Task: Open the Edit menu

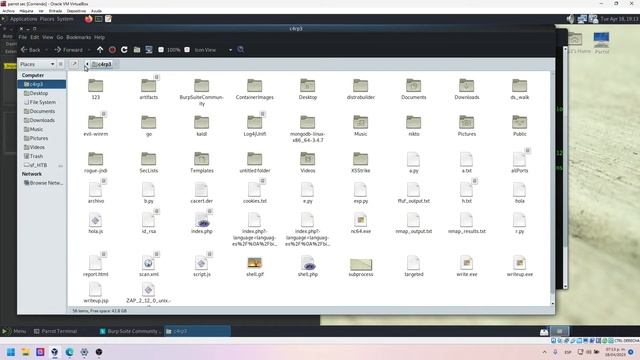Action: click(35, 37)
